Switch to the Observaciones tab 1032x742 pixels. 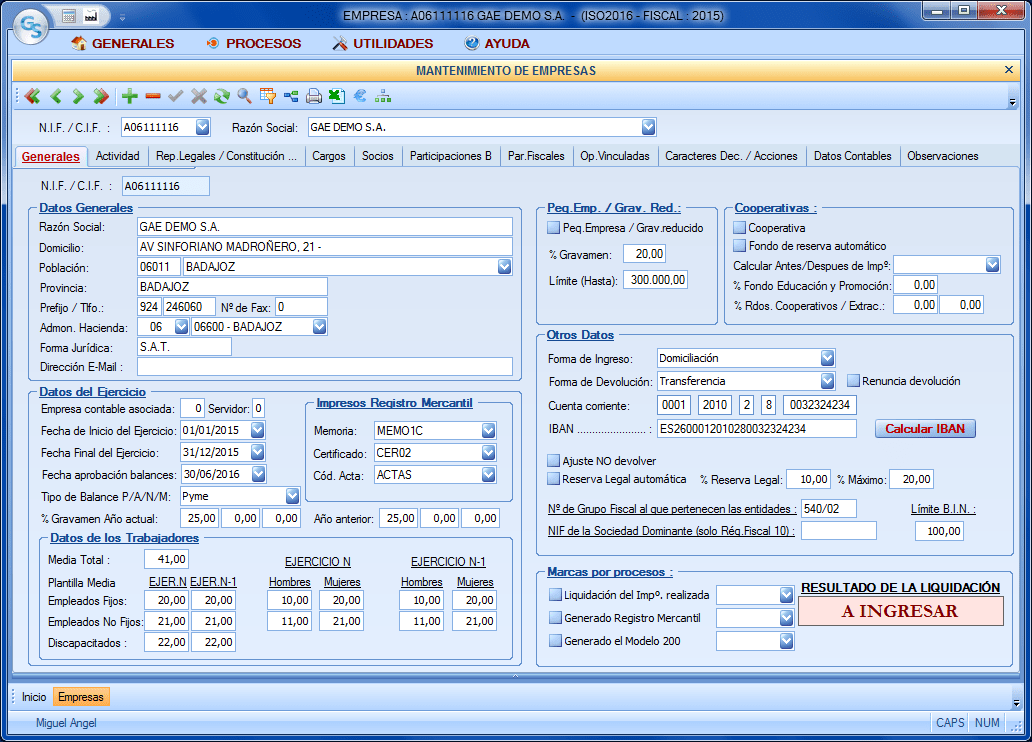[x=942, y=156]
